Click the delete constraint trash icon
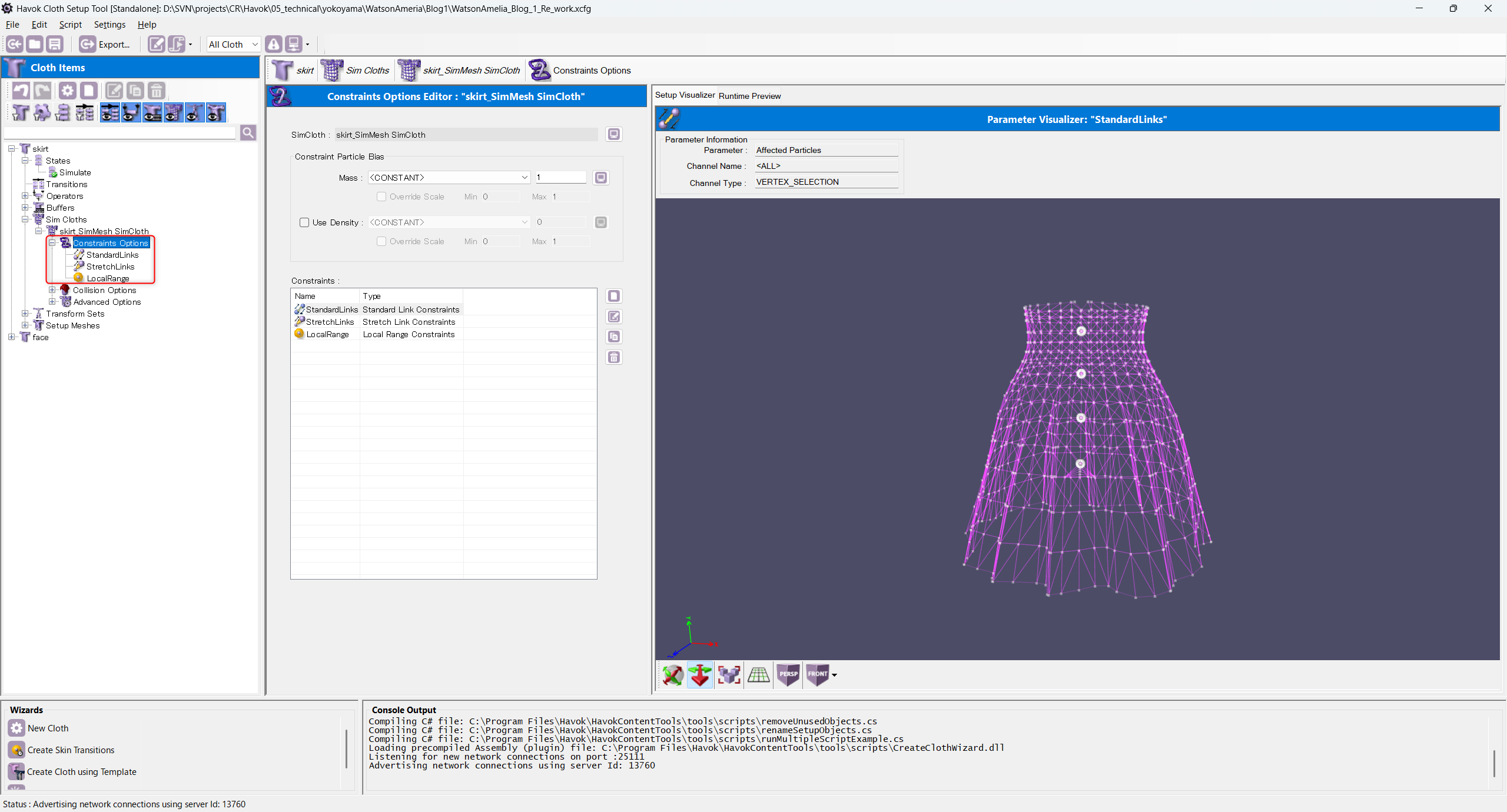The width and height of the screenshot is (1507, 812). 614,357
